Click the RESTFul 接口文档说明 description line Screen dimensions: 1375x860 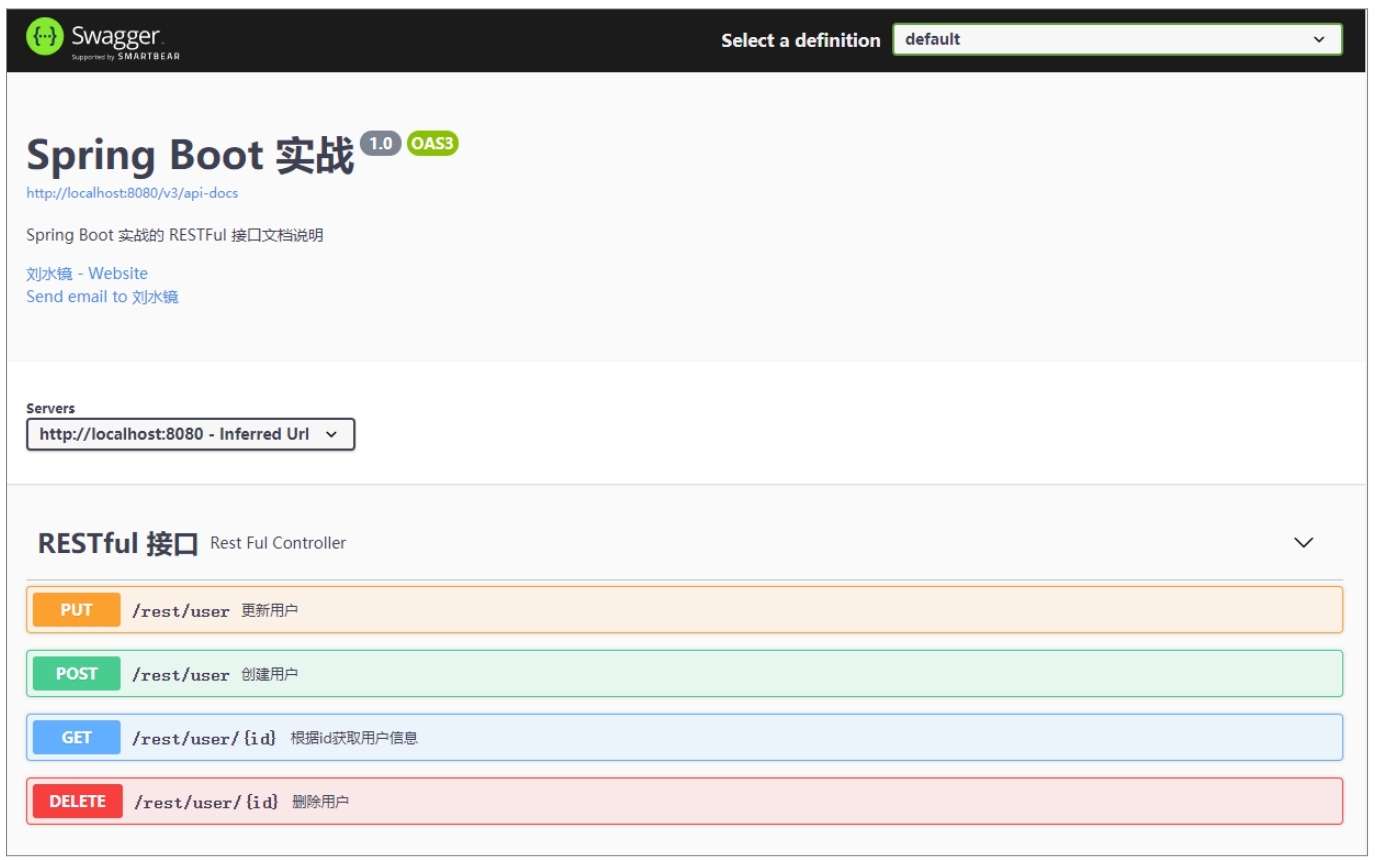[x=175, y=236]
